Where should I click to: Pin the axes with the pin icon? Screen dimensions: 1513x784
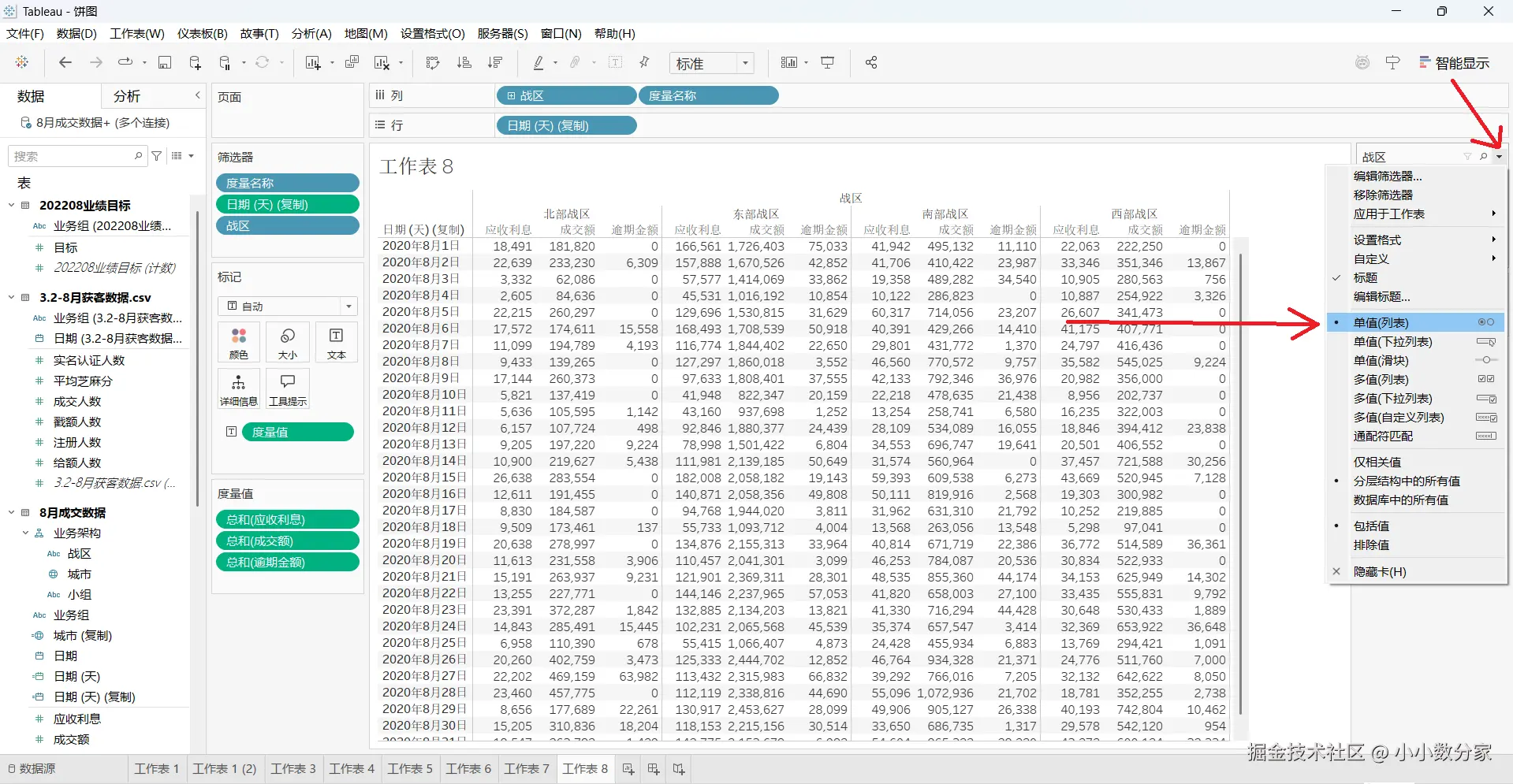pyautogui.click(x=644, y=62)
